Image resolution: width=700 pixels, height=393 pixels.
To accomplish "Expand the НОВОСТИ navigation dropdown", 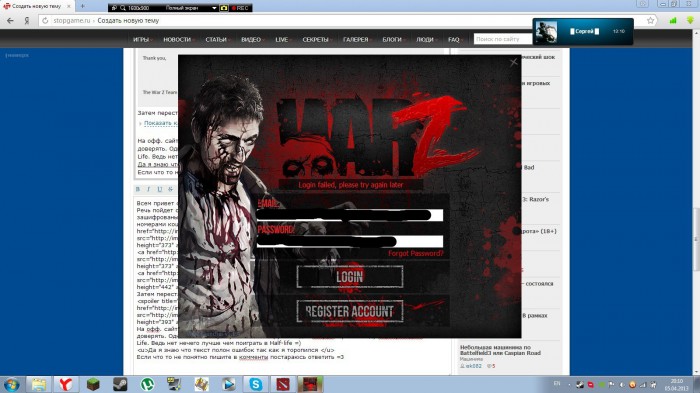I will tap(178, 39).
